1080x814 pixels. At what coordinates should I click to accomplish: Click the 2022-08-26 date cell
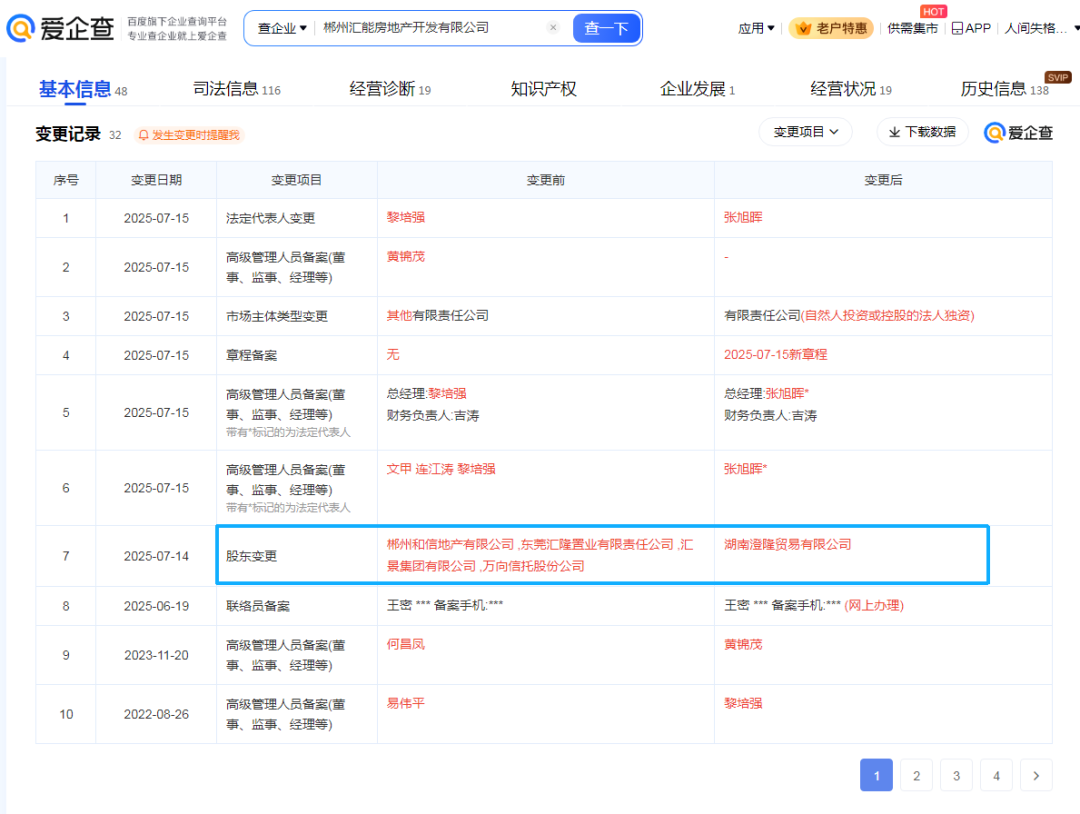[x=156, y=714]
